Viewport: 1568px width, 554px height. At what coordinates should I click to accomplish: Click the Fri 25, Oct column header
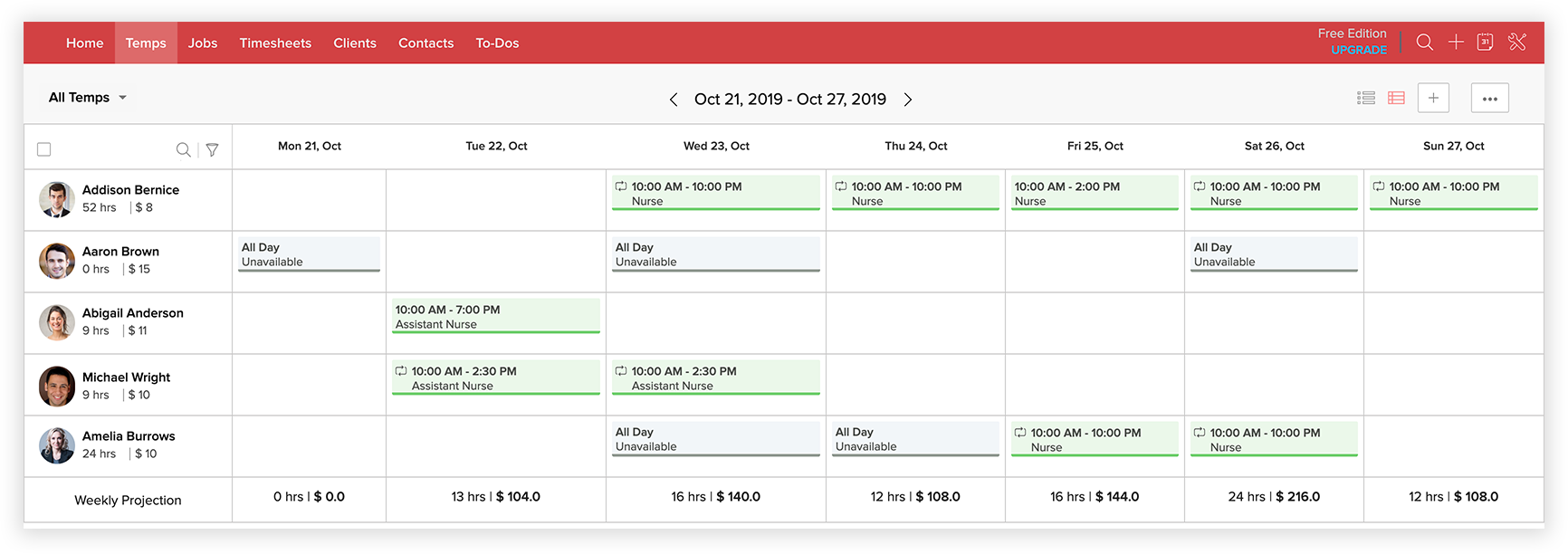coord(1095,146)
